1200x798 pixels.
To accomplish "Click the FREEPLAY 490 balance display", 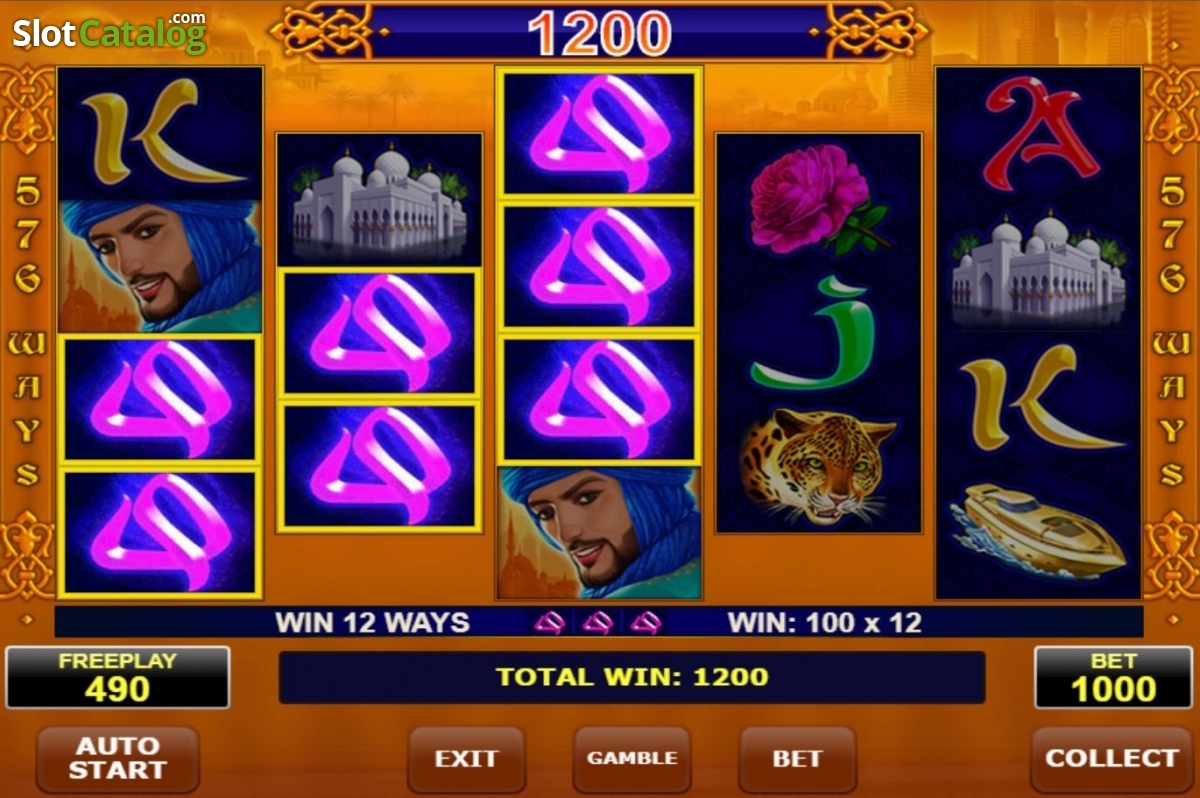I will [x=118, y=677].
